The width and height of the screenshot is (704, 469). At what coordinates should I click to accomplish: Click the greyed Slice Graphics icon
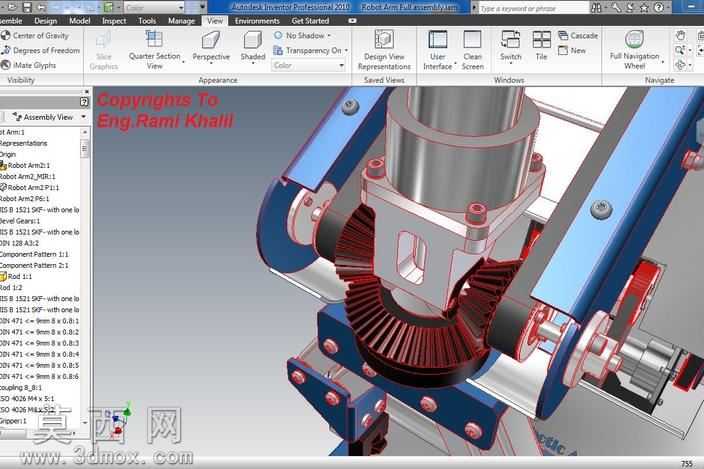tap(104, 40)
